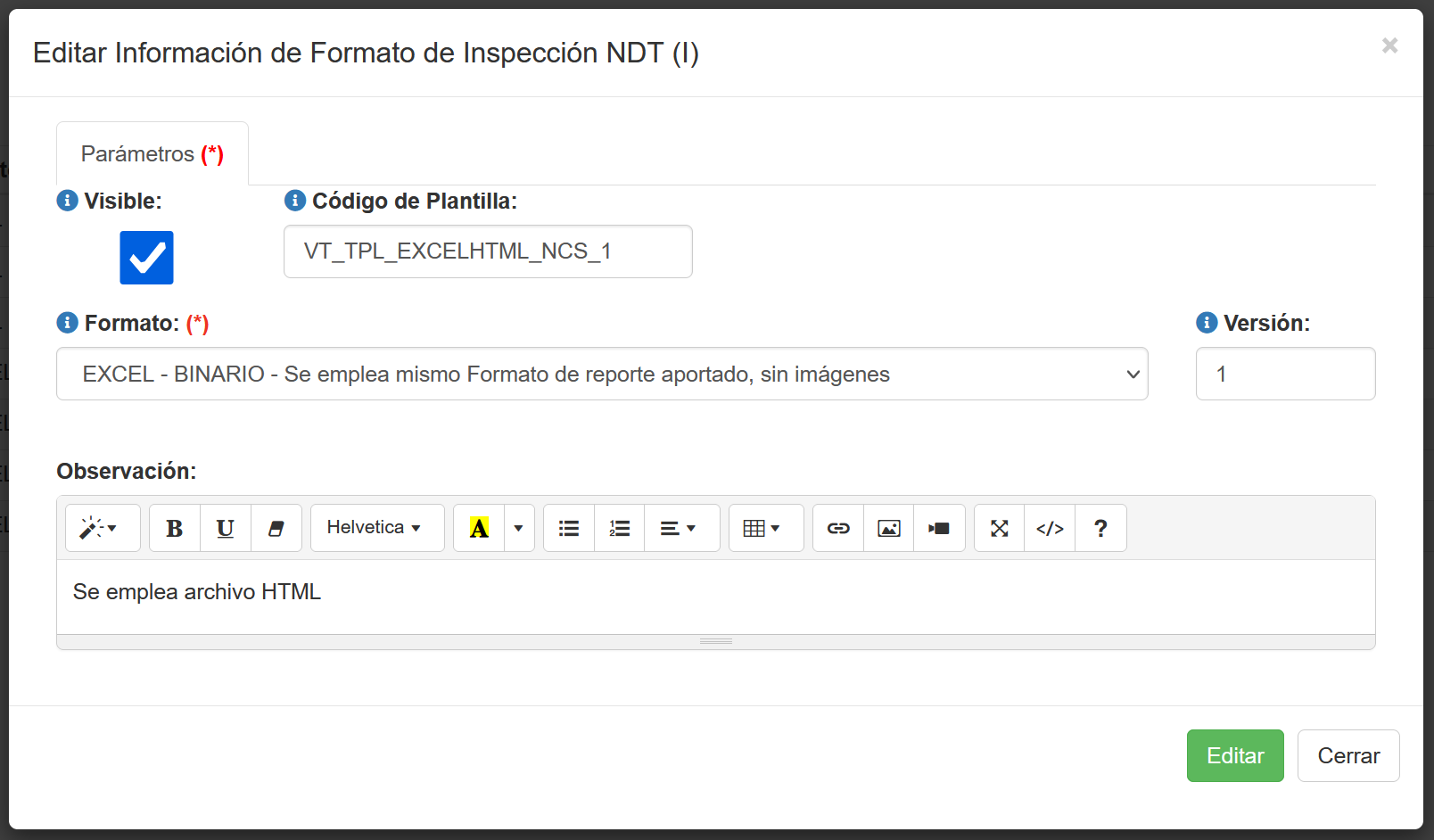Open the Formato dropdown list
Screen dimensions: 1434x840
coord(602,375)
